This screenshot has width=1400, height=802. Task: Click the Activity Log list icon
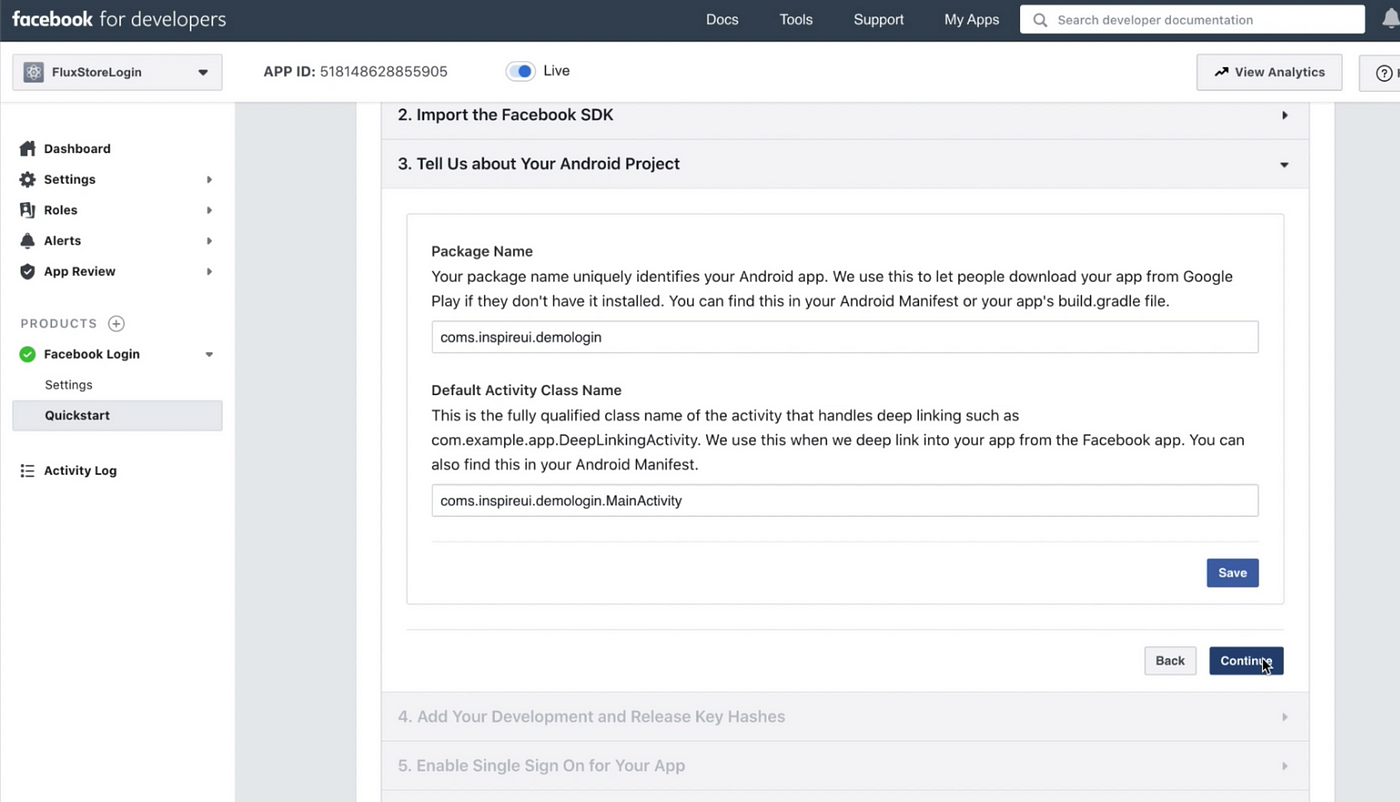click(x=28, y=470)
